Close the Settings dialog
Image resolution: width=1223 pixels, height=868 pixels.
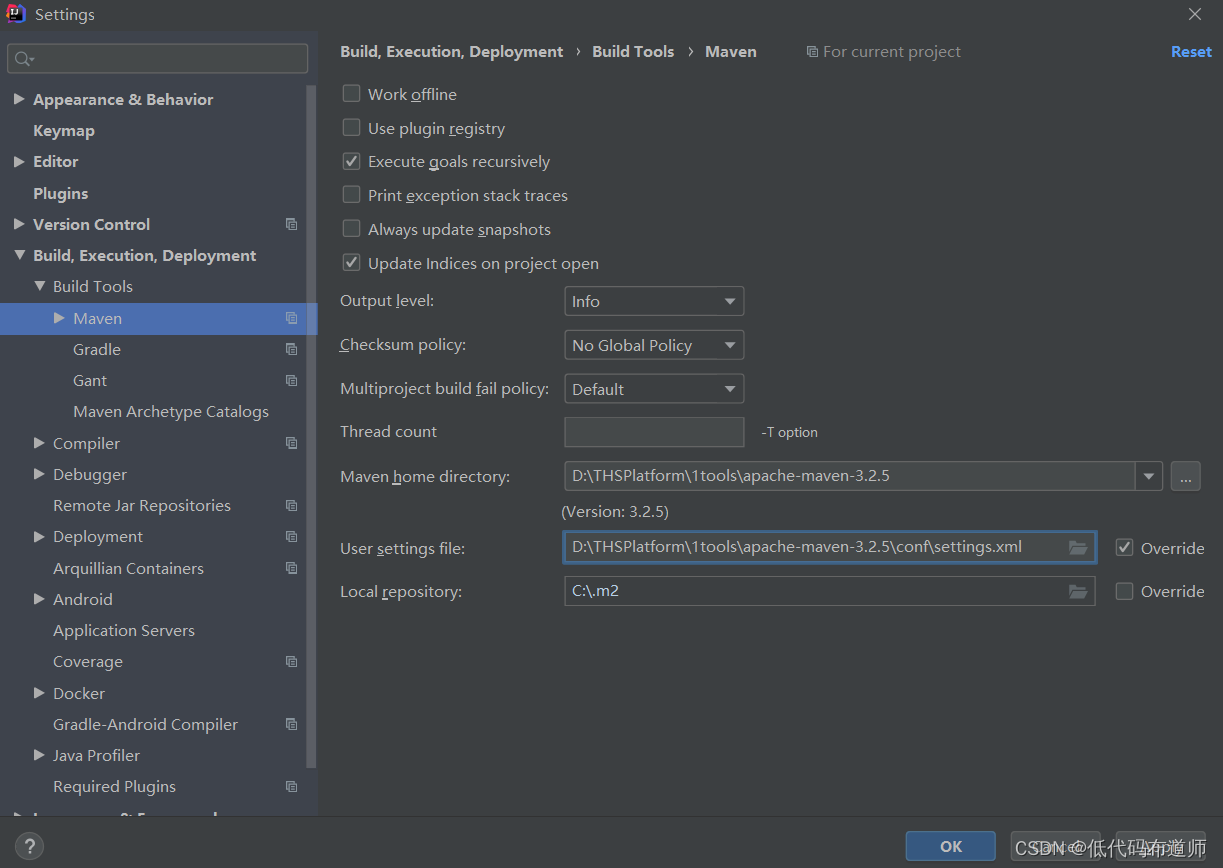click(x=1195, y=14)
